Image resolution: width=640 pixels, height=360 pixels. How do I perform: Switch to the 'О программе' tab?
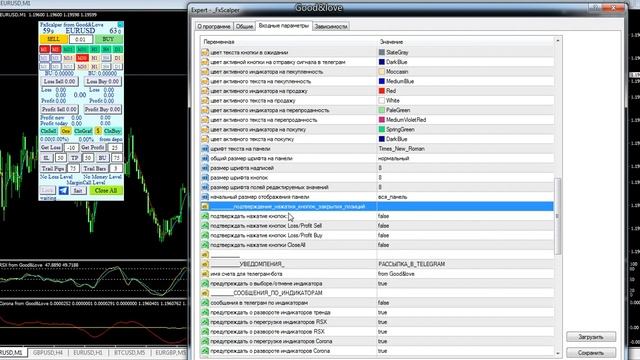[213, 27]
